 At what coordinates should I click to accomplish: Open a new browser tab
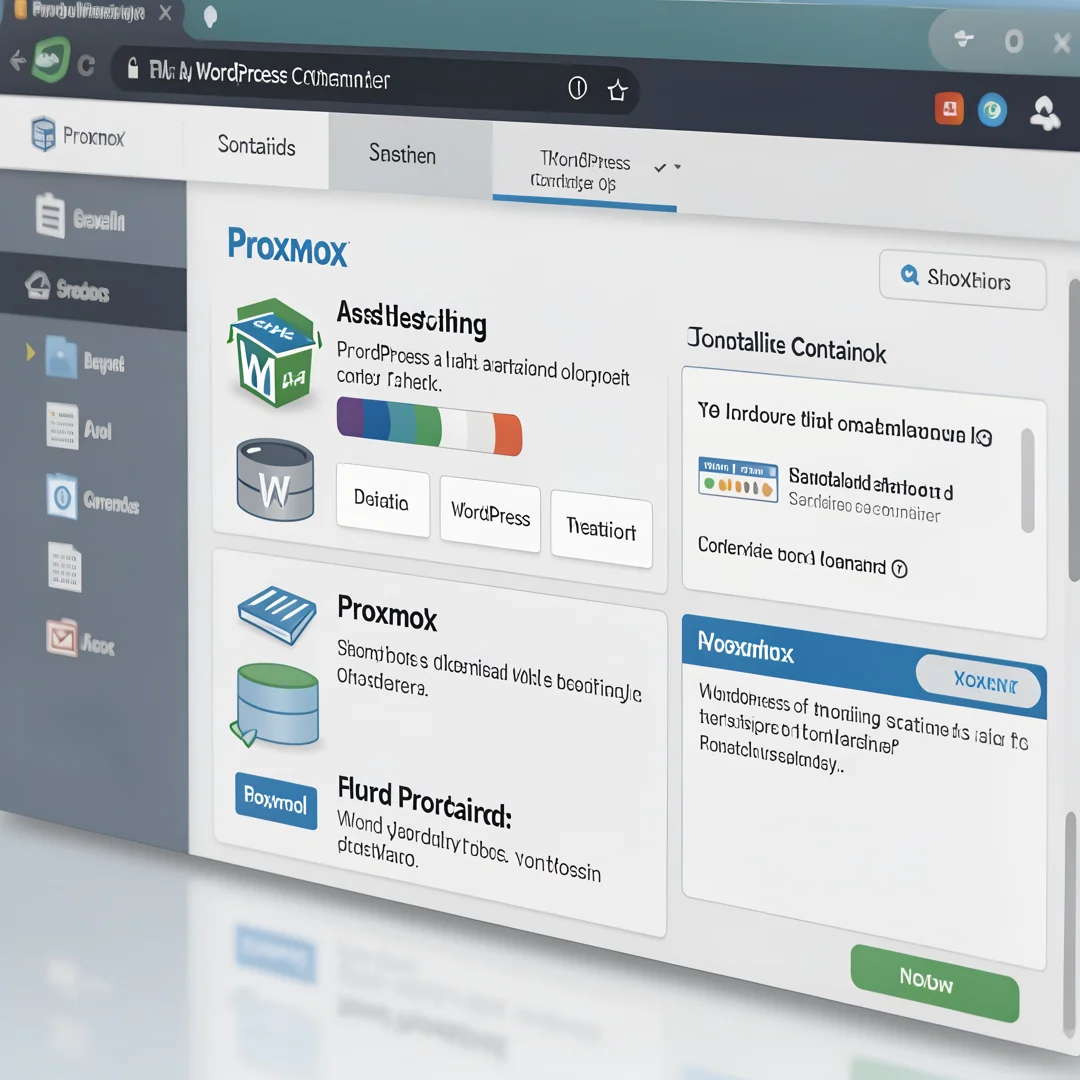(x=211, y=16)
